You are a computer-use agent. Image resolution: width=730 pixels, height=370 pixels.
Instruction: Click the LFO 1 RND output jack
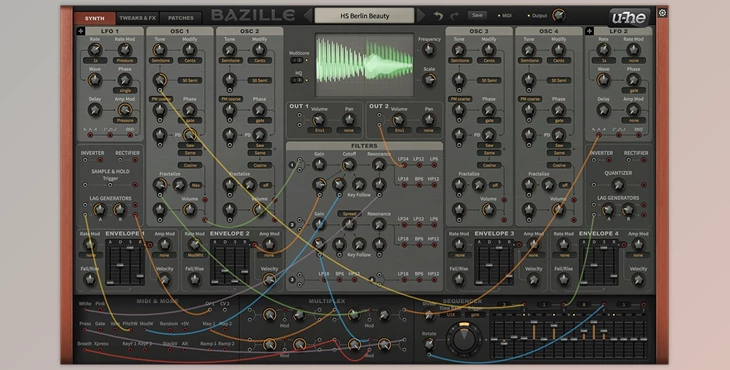coord(130,135)
